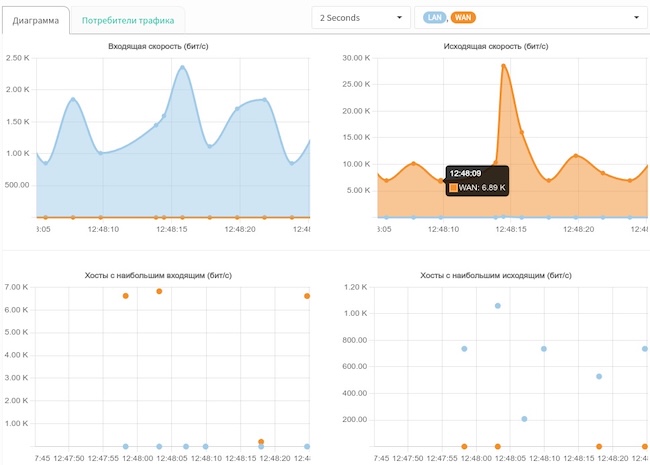Click the orange dot just above zero in the incoming hosts chart
The width and height of the screenshot is (650, 465).
[x=261, y=442]
